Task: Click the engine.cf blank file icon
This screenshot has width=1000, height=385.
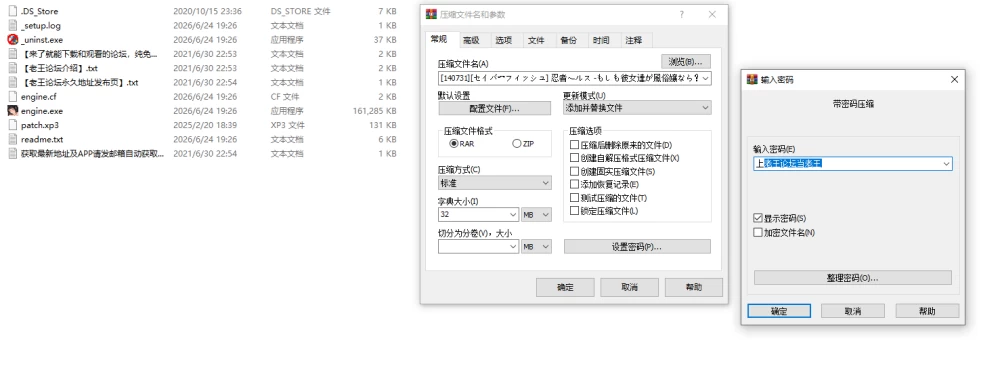Action: pos(12,97)
